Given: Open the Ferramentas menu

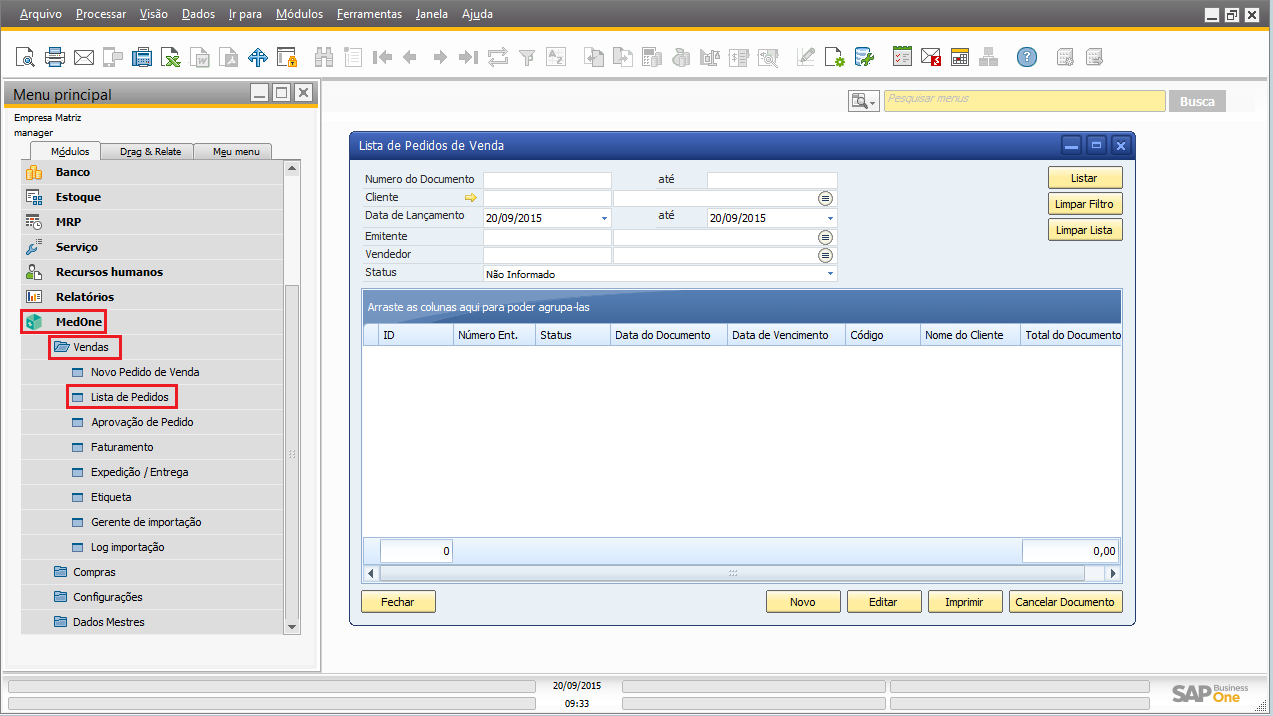Looking at the screenshot, I should [x=369, y=14].
